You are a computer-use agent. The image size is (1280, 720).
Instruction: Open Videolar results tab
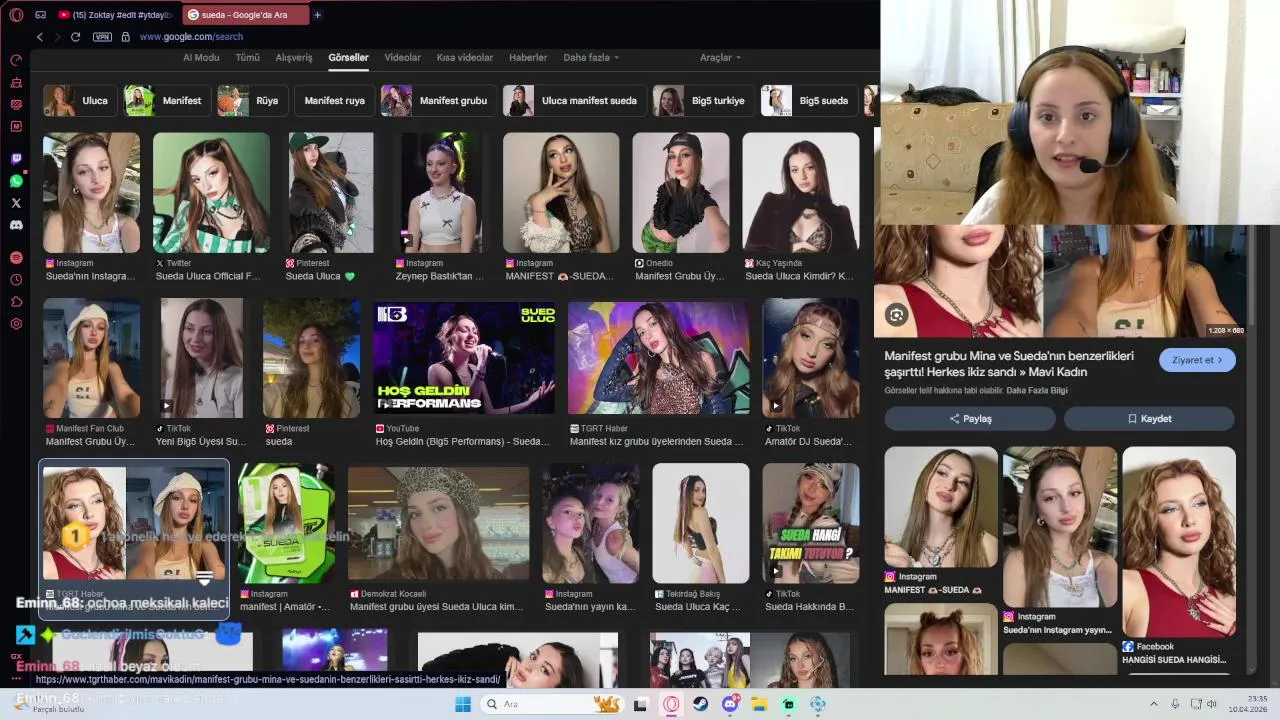tap(402, 57)
